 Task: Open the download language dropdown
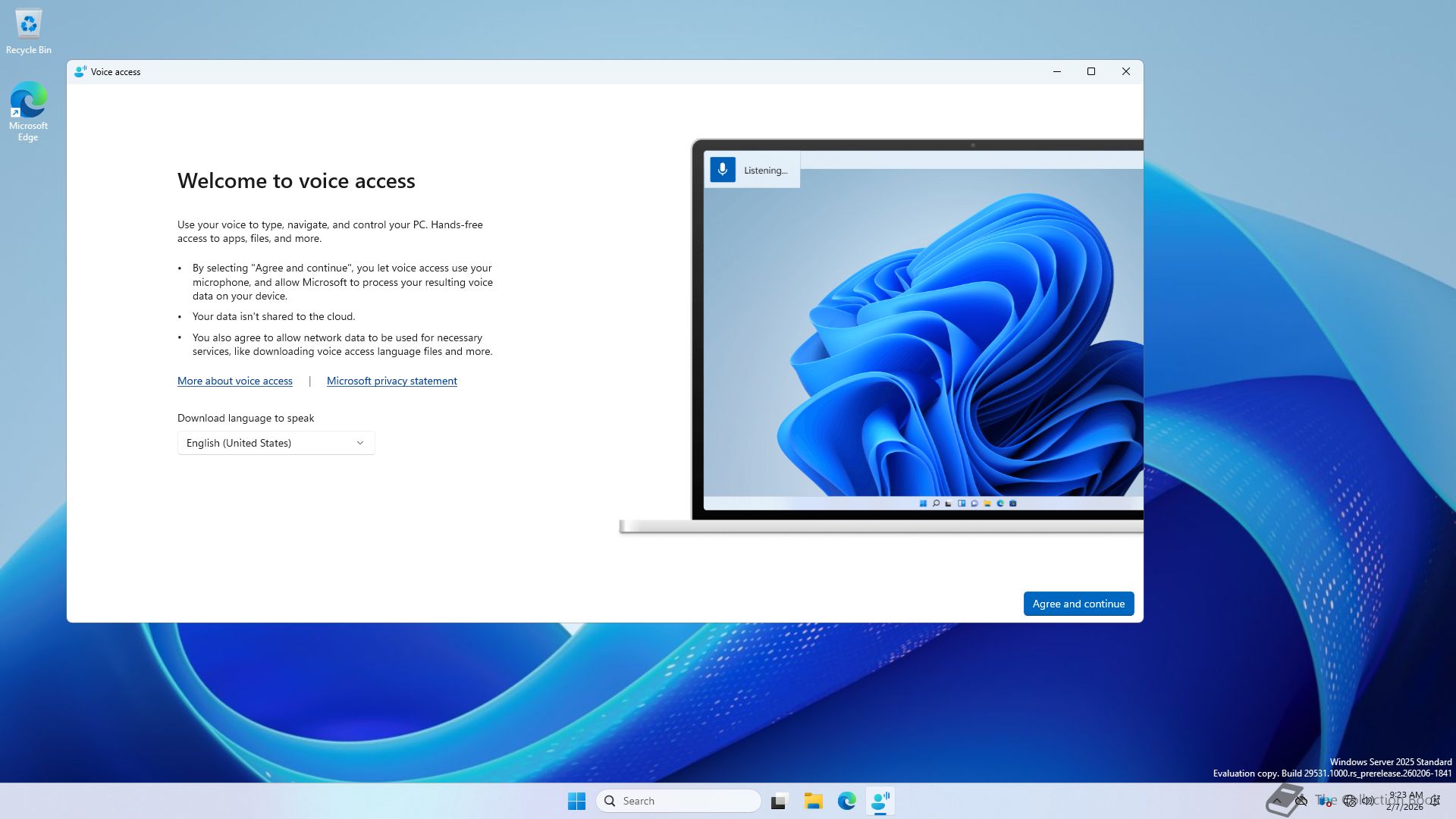pyautogui.click(x=275, y=443)
